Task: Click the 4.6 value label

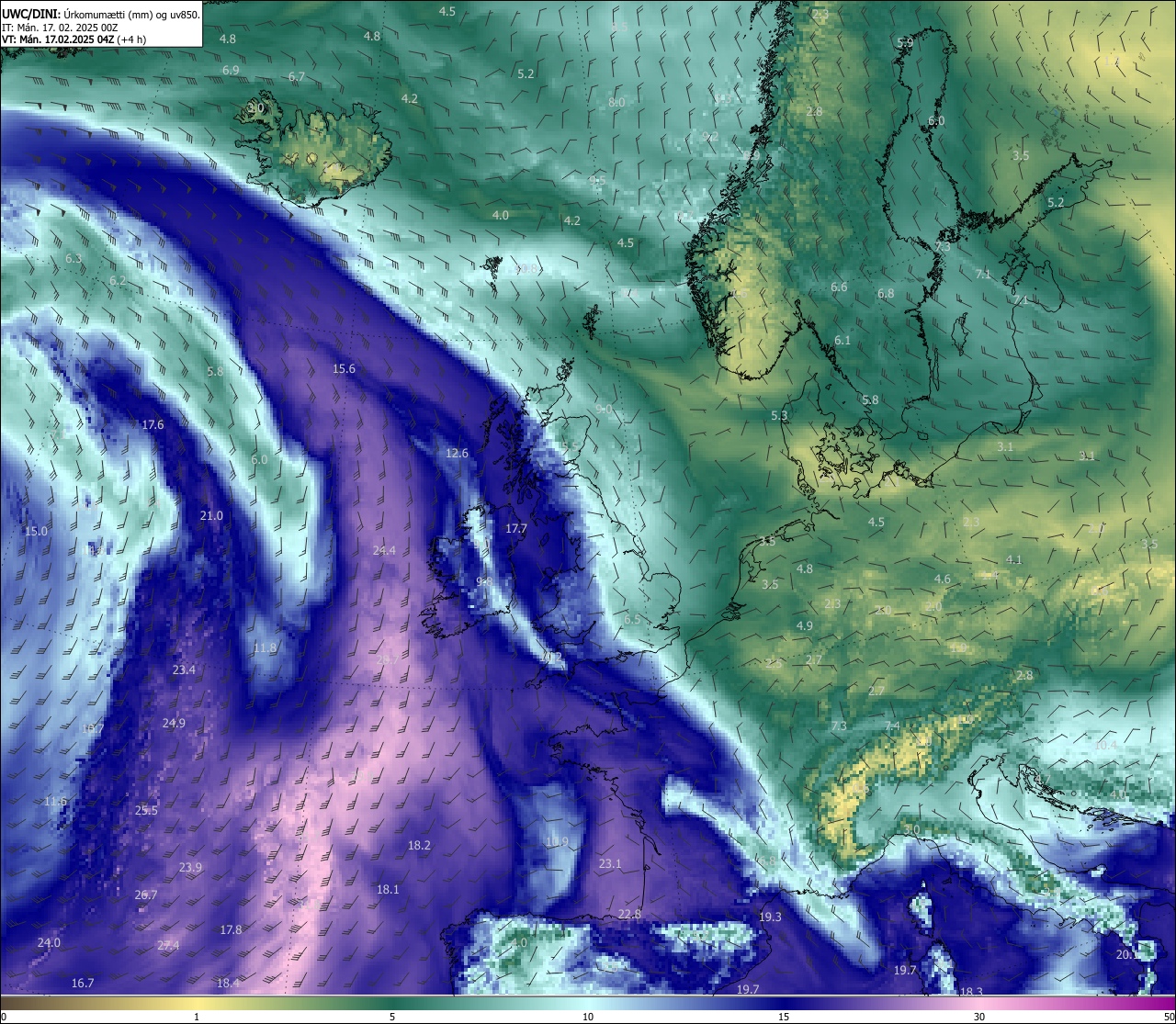Action: pyautogui.click(x=943, y=580)
